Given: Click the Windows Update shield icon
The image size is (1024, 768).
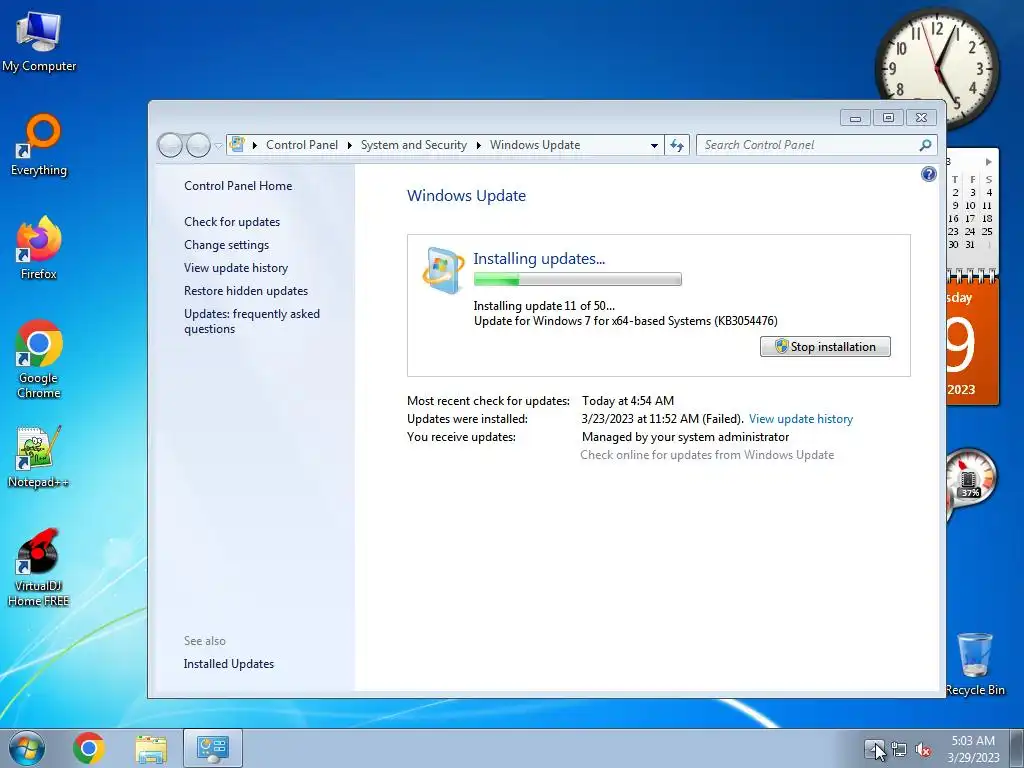Looking at the screenshot, I should coord(443,270).
